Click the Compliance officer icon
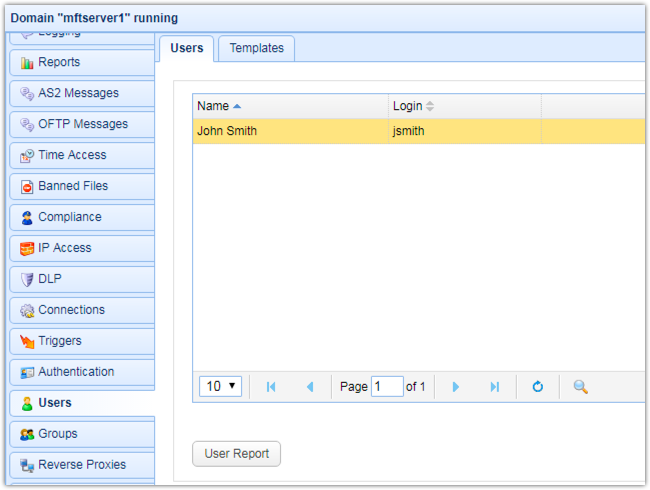The width and height of the screenshot is (650, 490). [x=27, y=218]
